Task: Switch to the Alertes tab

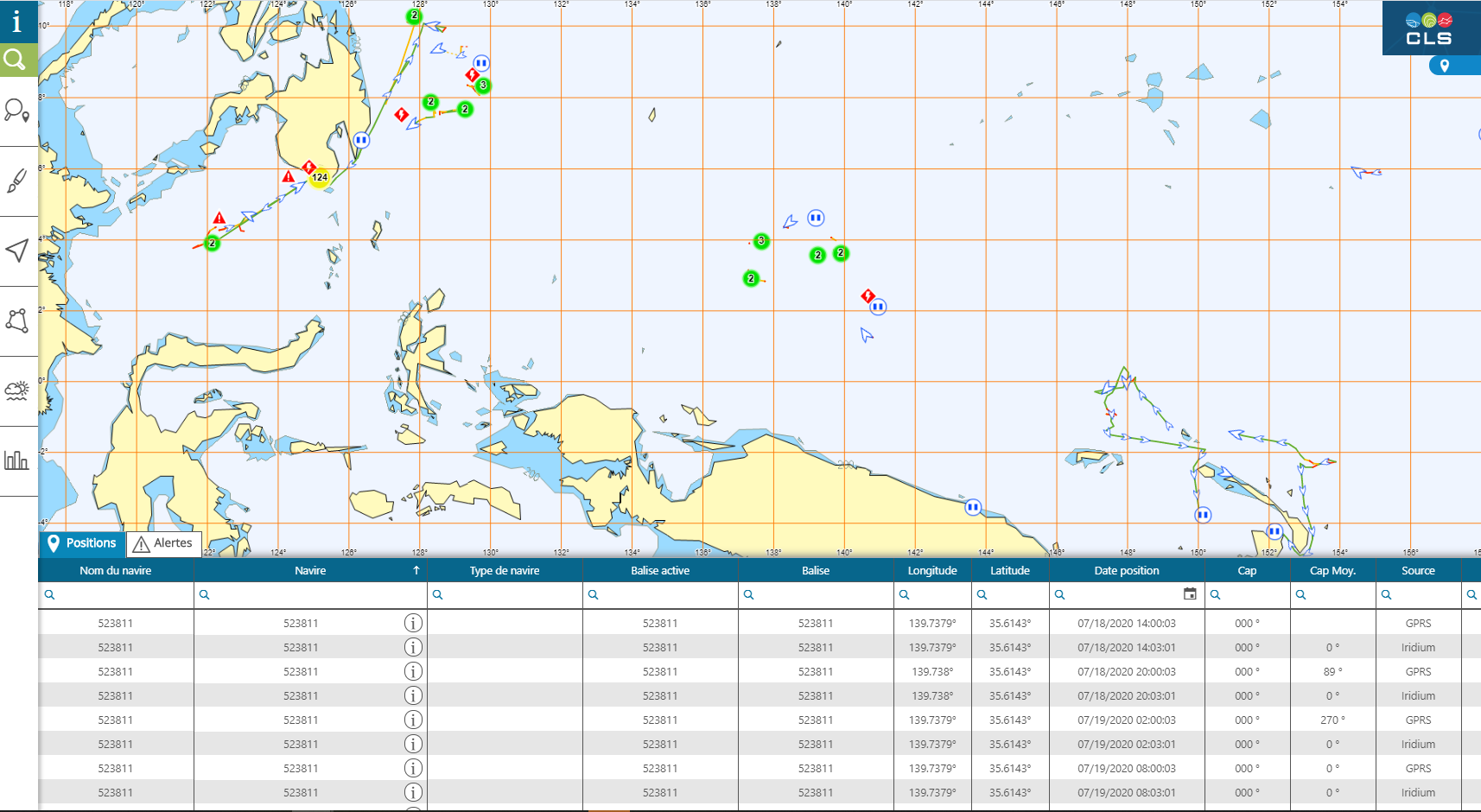Action: [163, 542]
